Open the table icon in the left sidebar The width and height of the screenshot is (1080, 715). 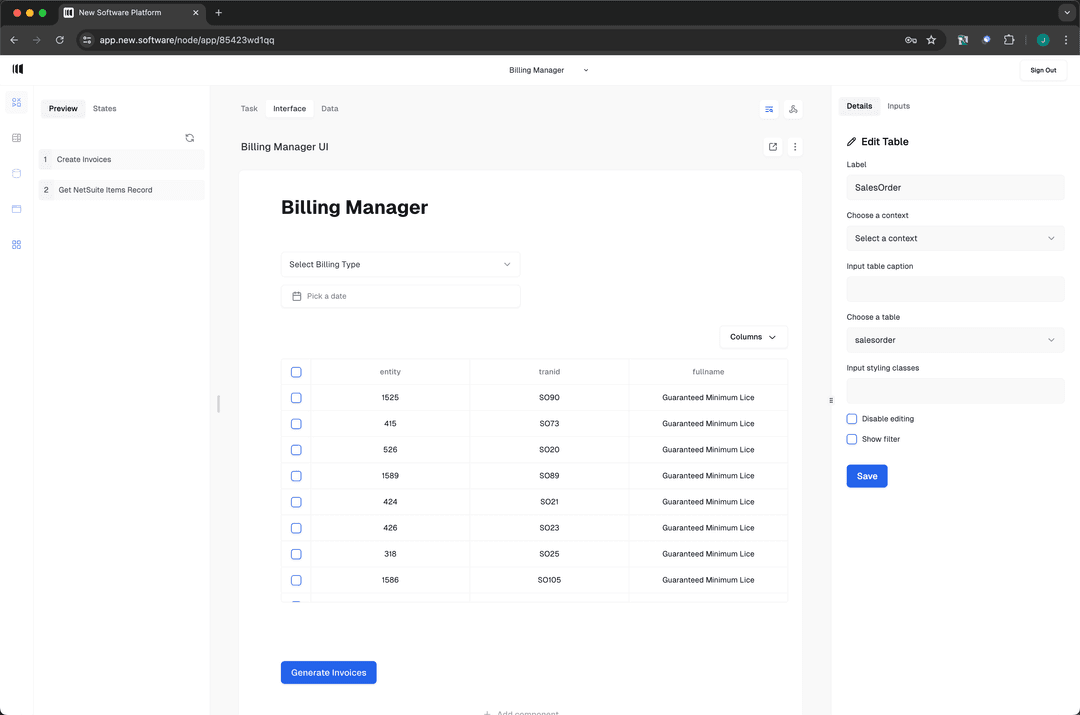(17, 138)
